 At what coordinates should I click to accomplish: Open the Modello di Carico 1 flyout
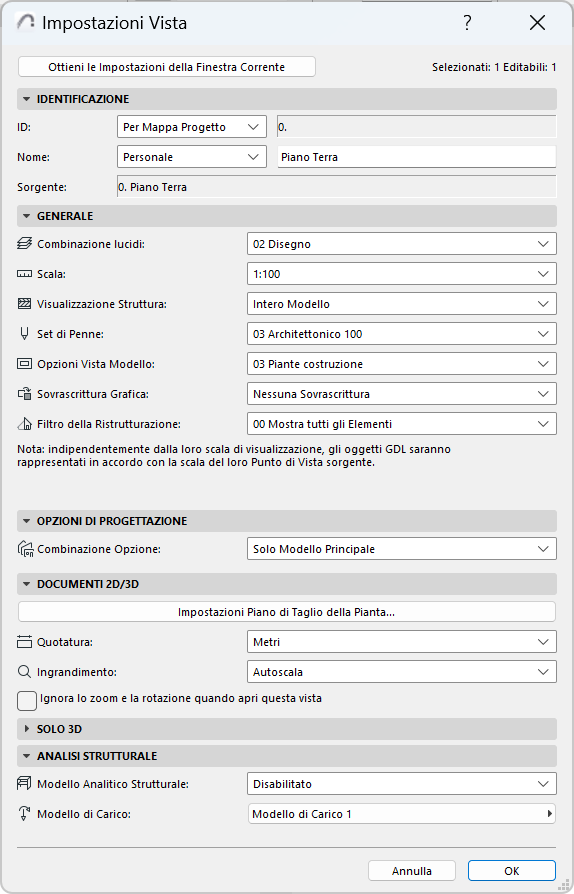click(x=402, y=814)
